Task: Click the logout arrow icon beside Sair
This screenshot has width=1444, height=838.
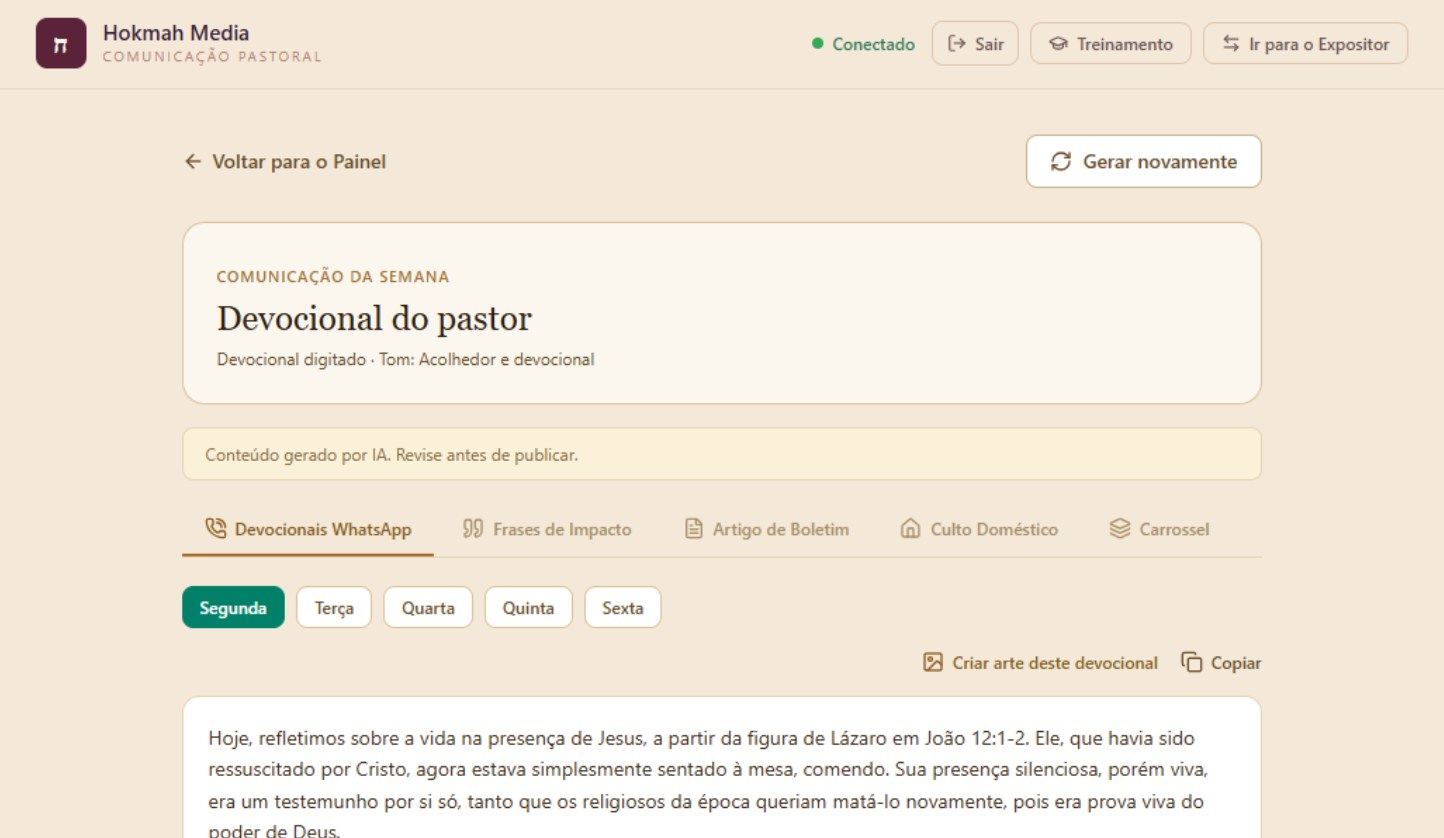Action: click(x=957, y=44)
